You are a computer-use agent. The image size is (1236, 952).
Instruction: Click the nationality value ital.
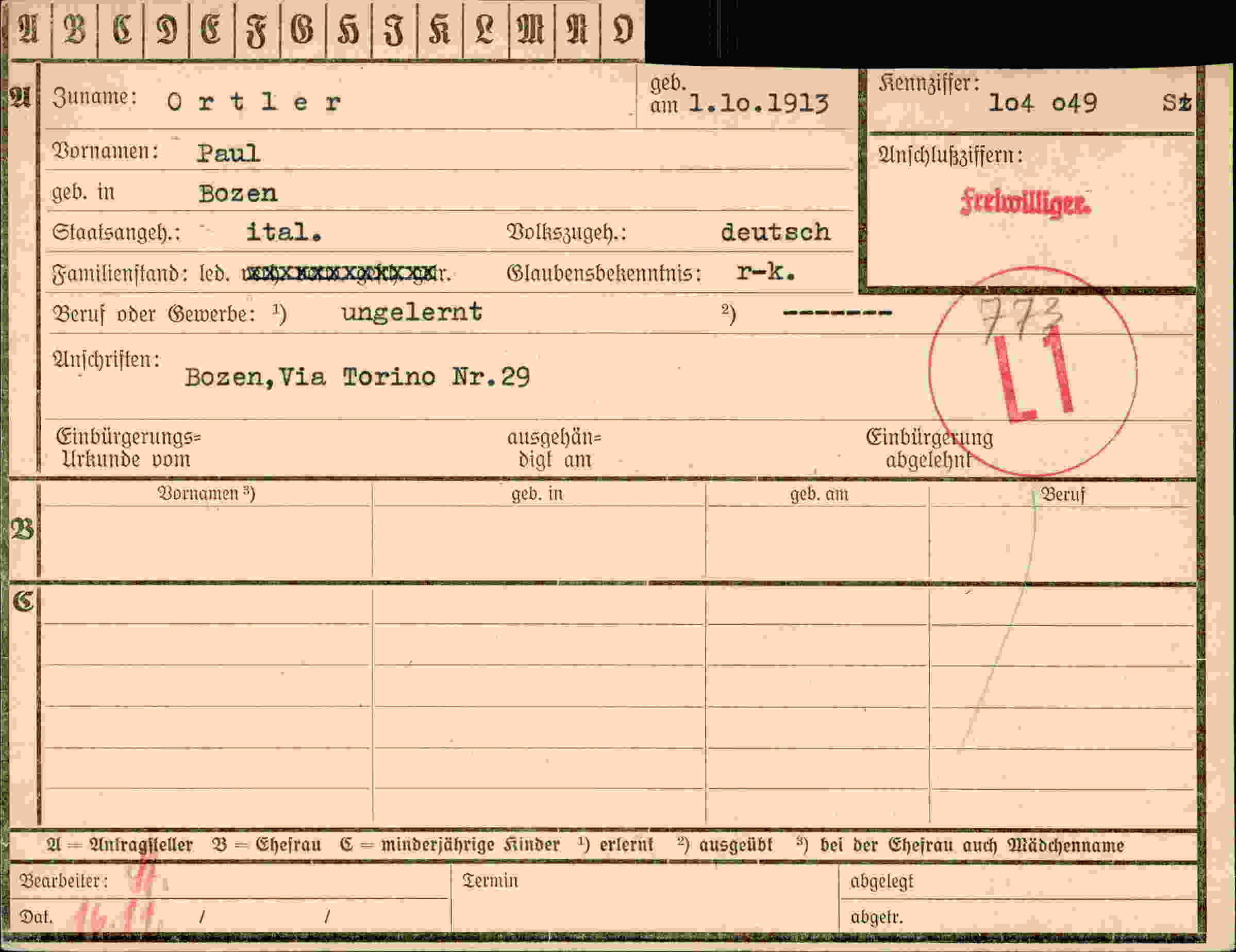284,232
